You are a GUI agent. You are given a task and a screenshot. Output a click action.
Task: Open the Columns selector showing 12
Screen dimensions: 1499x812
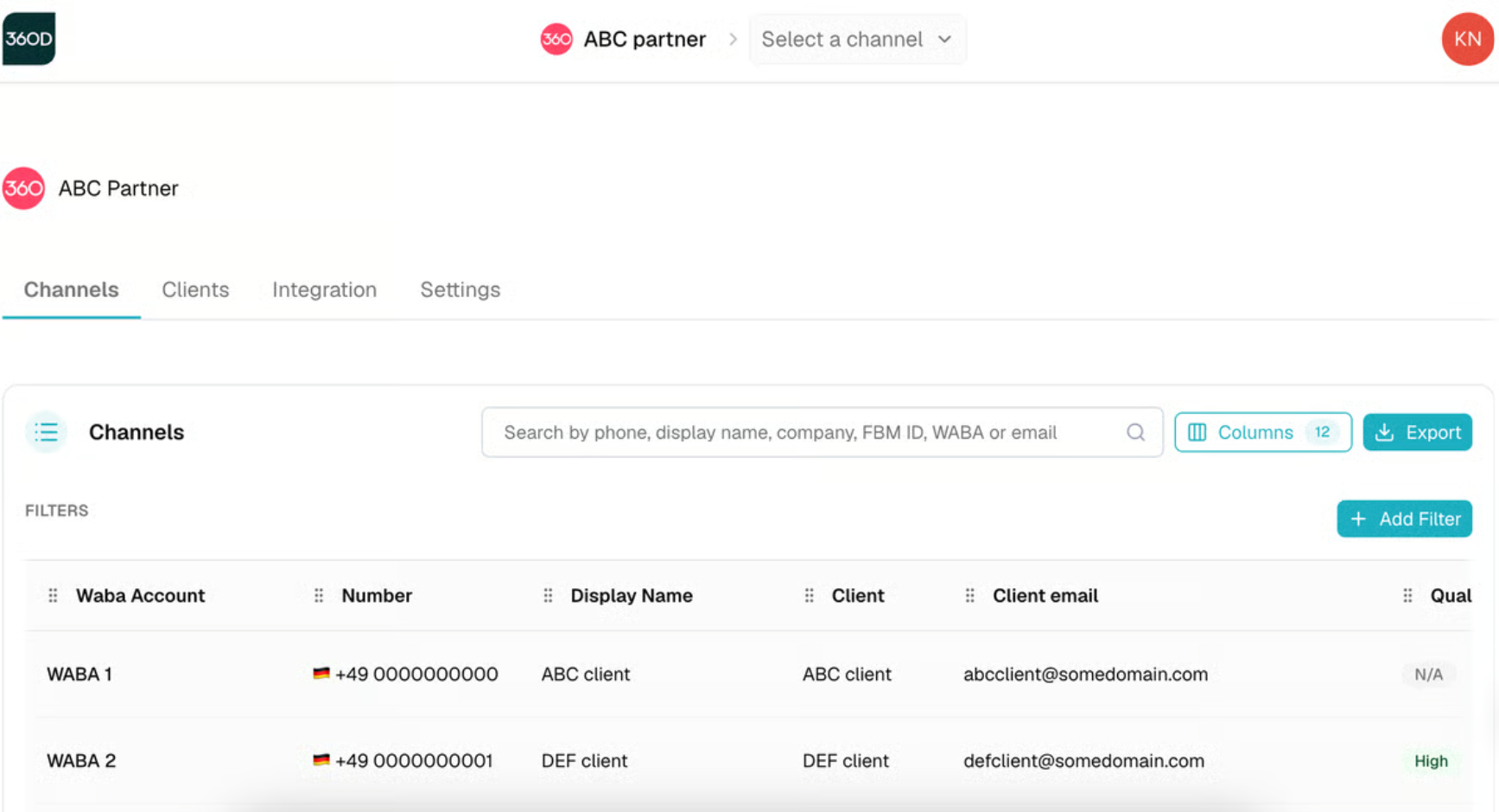(x=1262, y=432)
